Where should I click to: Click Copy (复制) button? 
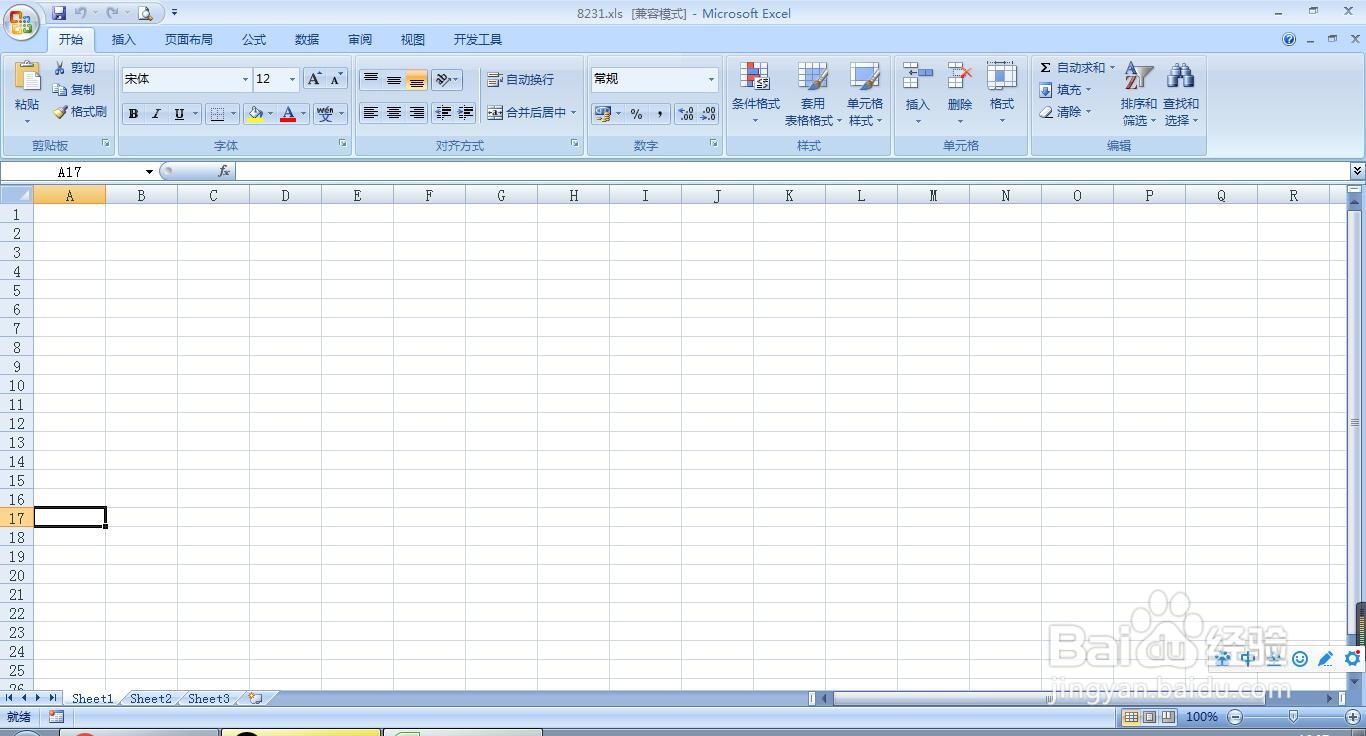(75, 90)
